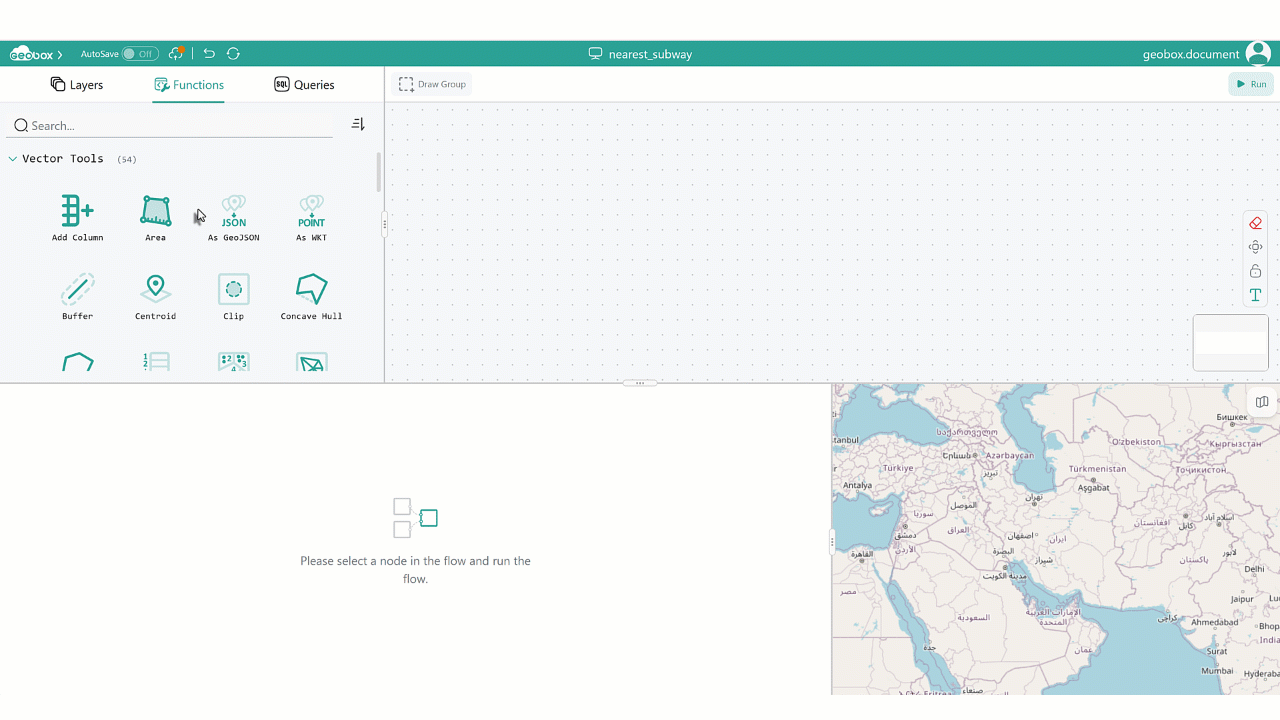This screenshot has width=1280, height=720.
Task: Toggle the canvas lock icon
Action: [1255, 271]
